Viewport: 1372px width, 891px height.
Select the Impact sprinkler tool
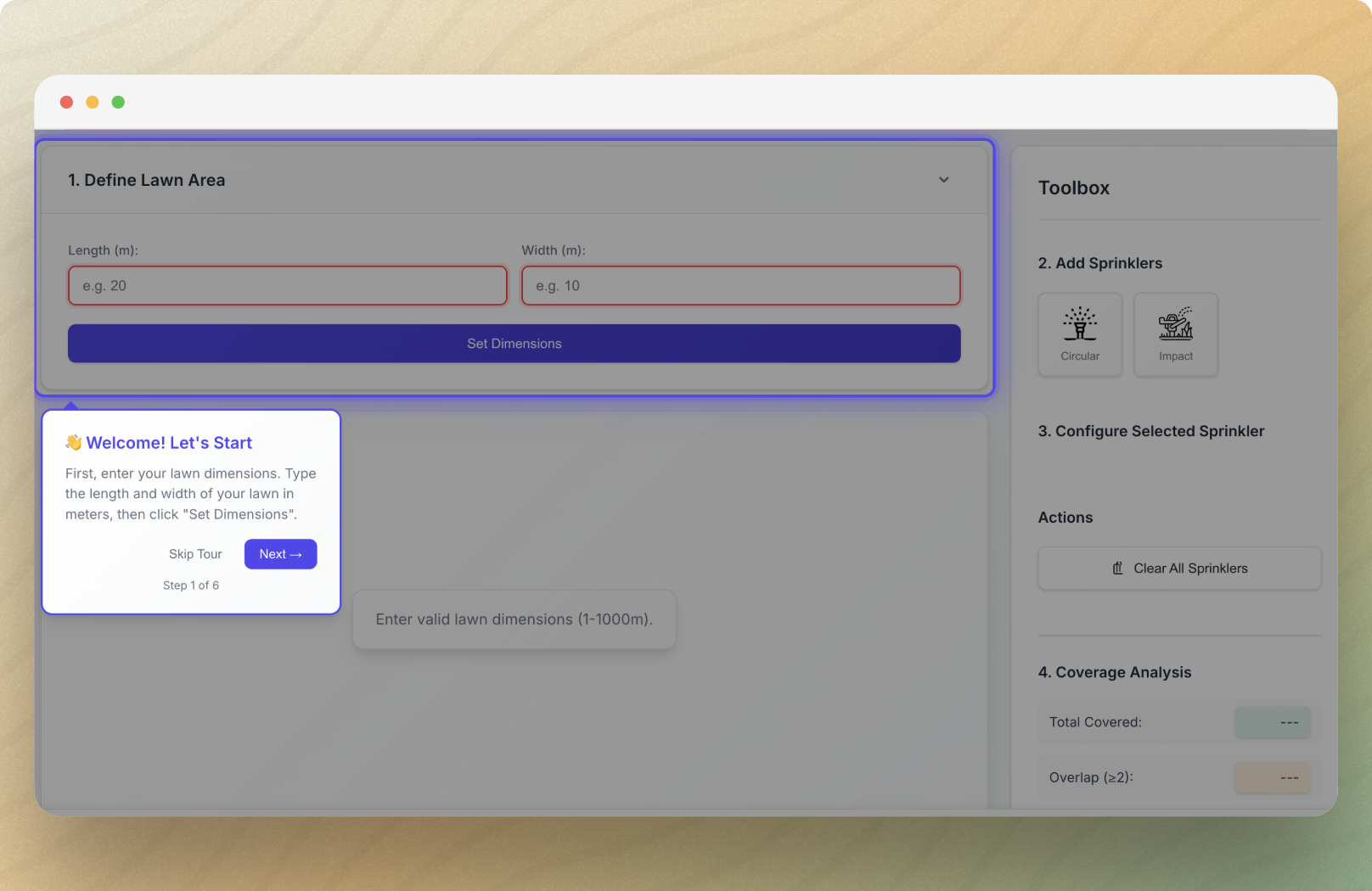(x=1175, y=334)
